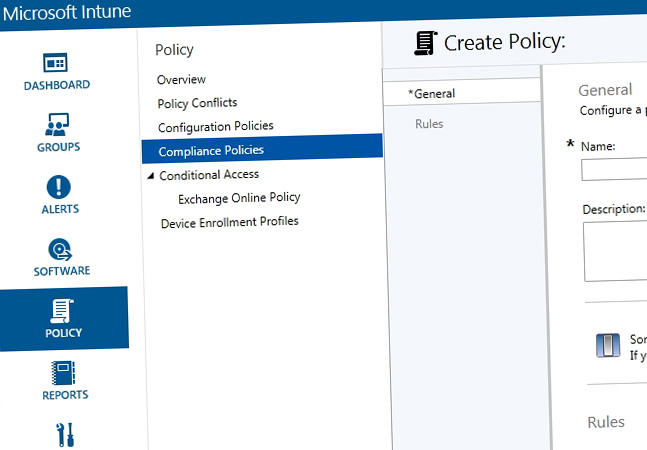
Task: Open Conditional Access section
Action: point(209,175)
